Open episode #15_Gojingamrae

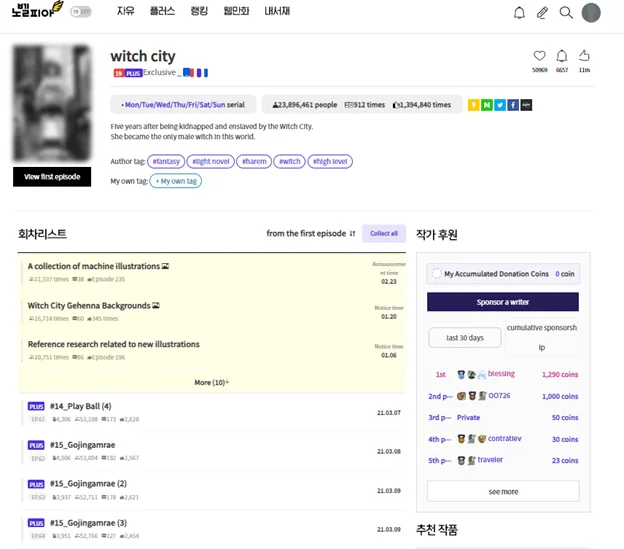click(x=82, y=445)
